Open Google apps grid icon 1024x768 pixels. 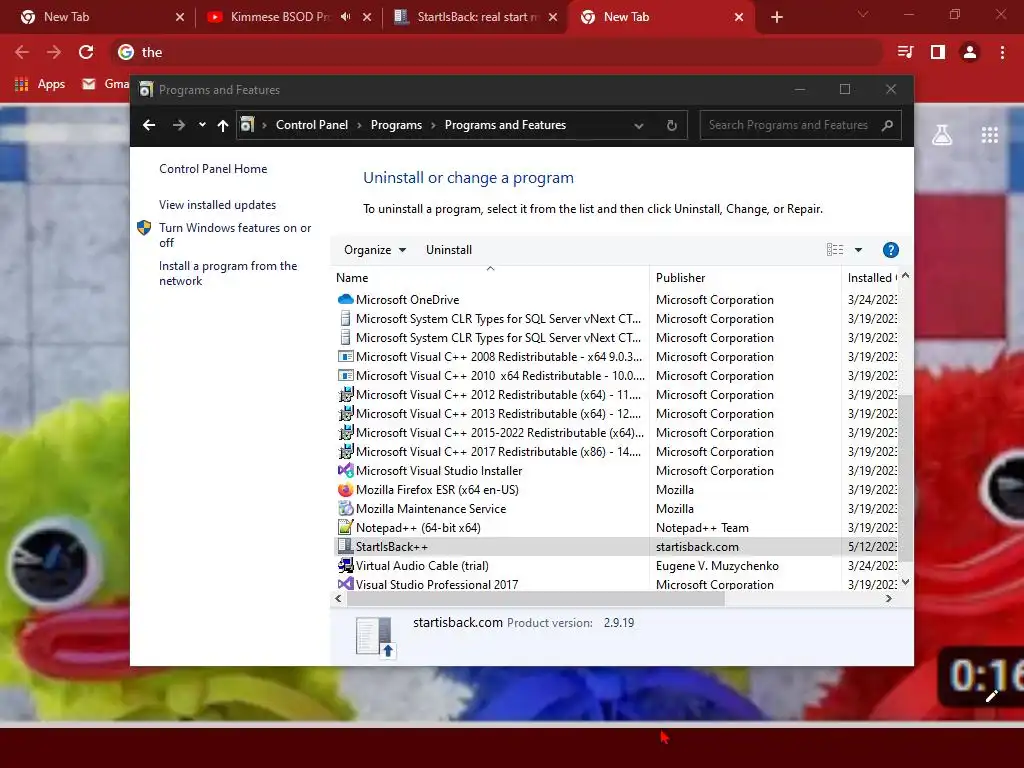(989, 135)
